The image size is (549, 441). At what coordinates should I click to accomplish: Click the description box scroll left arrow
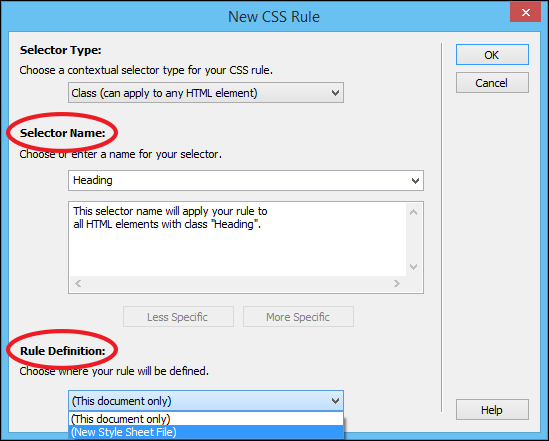(x=78, y=283)
